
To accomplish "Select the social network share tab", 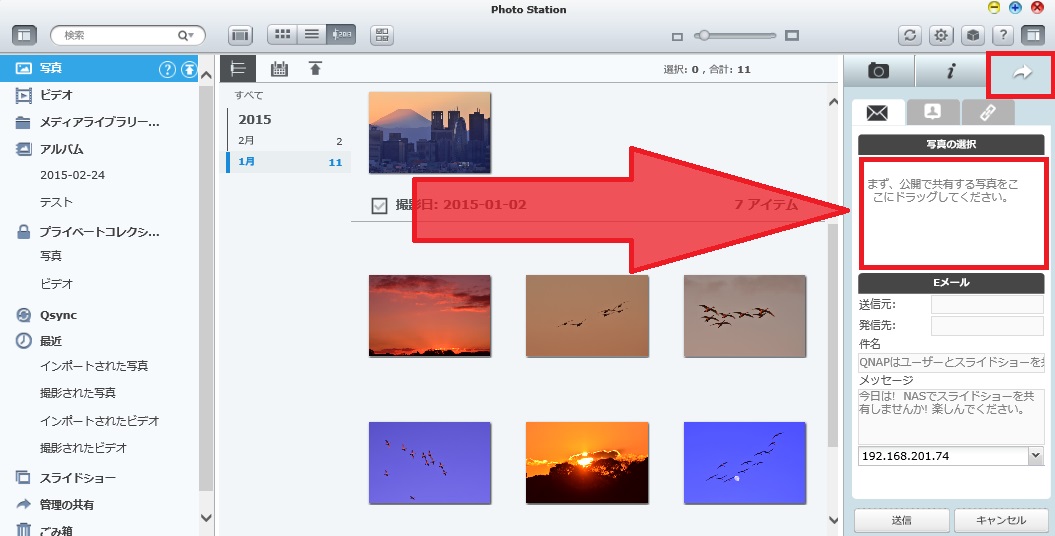I will 932,112.
